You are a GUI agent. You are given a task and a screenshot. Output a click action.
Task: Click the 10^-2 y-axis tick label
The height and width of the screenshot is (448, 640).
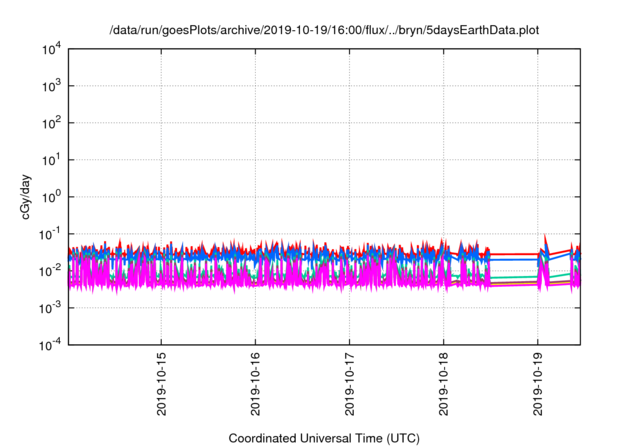coord(49,270)
